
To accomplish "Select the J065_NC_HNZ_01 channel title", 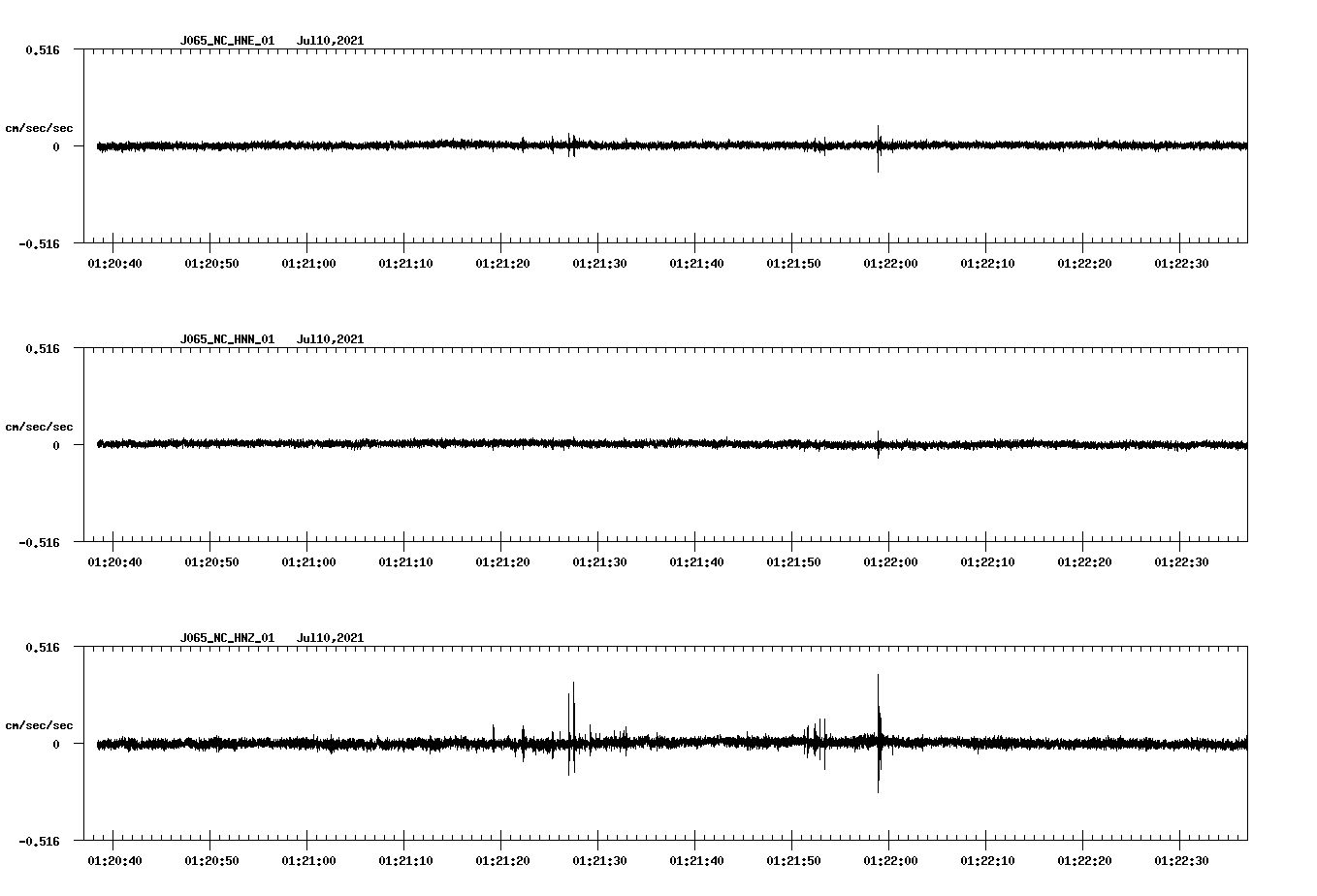I will point(227,637).
